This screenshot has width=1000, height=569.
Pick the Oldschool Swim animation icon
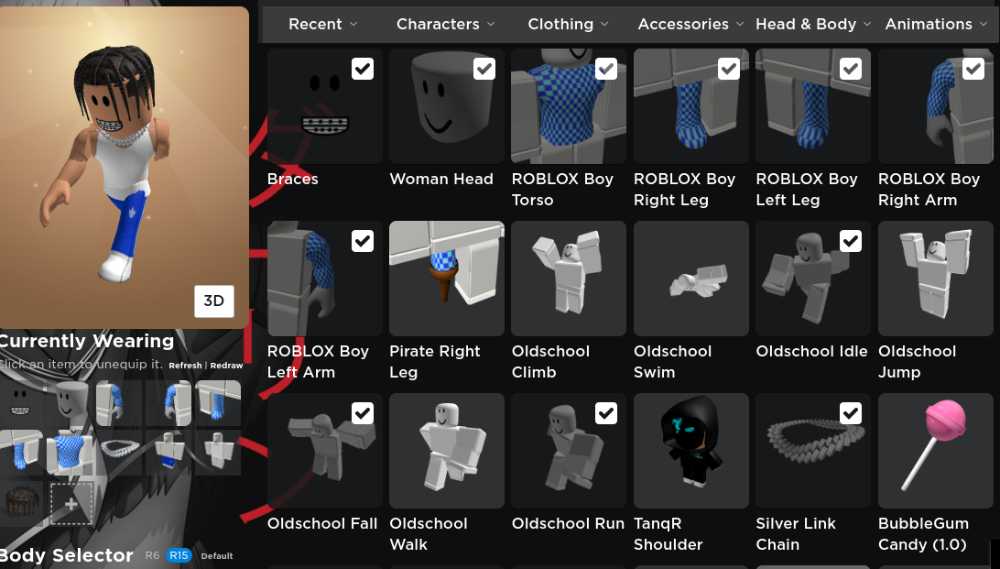[x=691, y=278]
